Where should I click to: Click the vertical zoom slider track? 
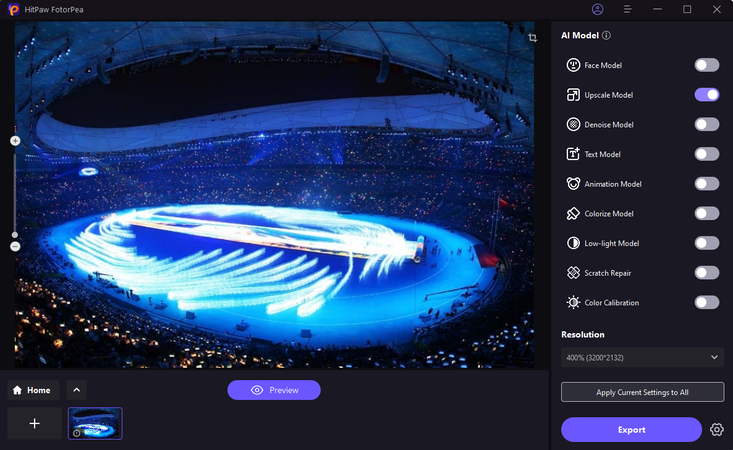15,193
